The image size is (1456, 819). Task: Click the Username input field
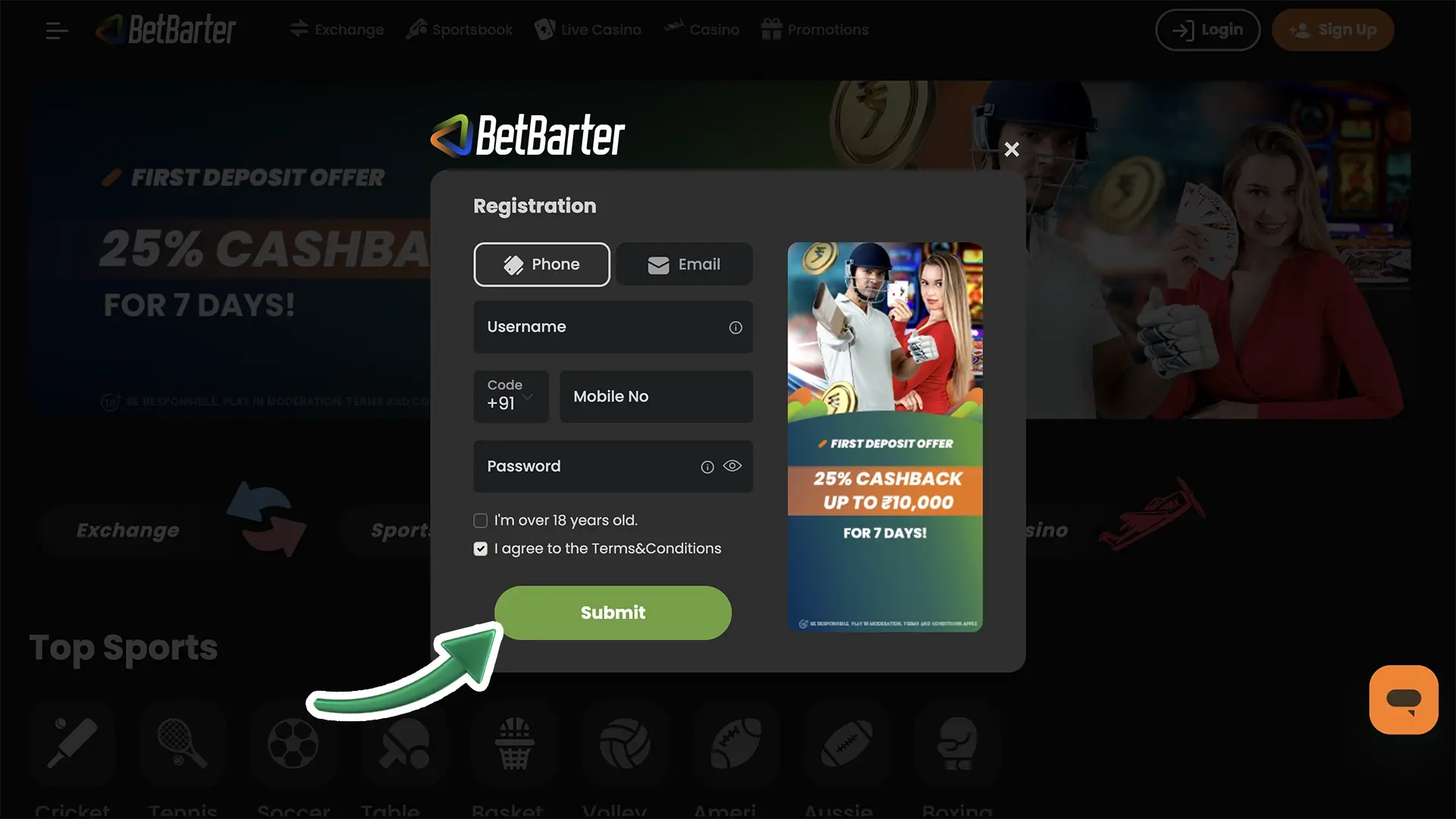[613, 327]
